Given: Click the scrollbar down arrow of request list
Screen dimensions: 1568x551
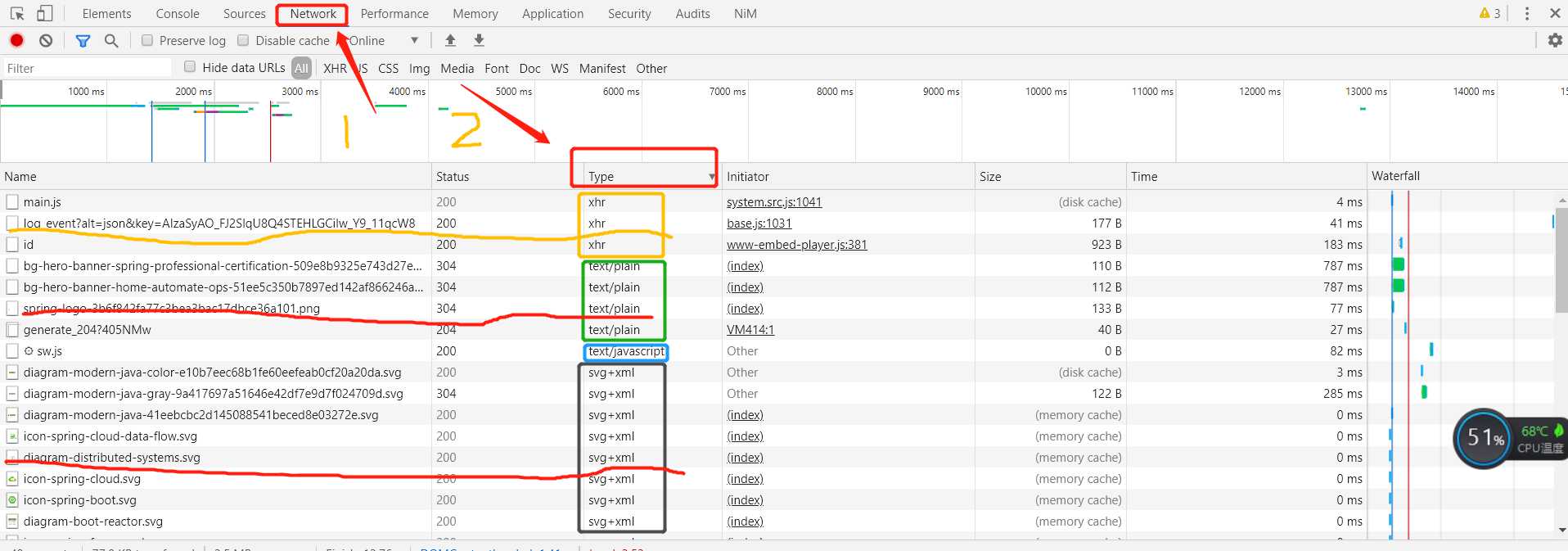Looking at the screenshot, I should 1561,530.
